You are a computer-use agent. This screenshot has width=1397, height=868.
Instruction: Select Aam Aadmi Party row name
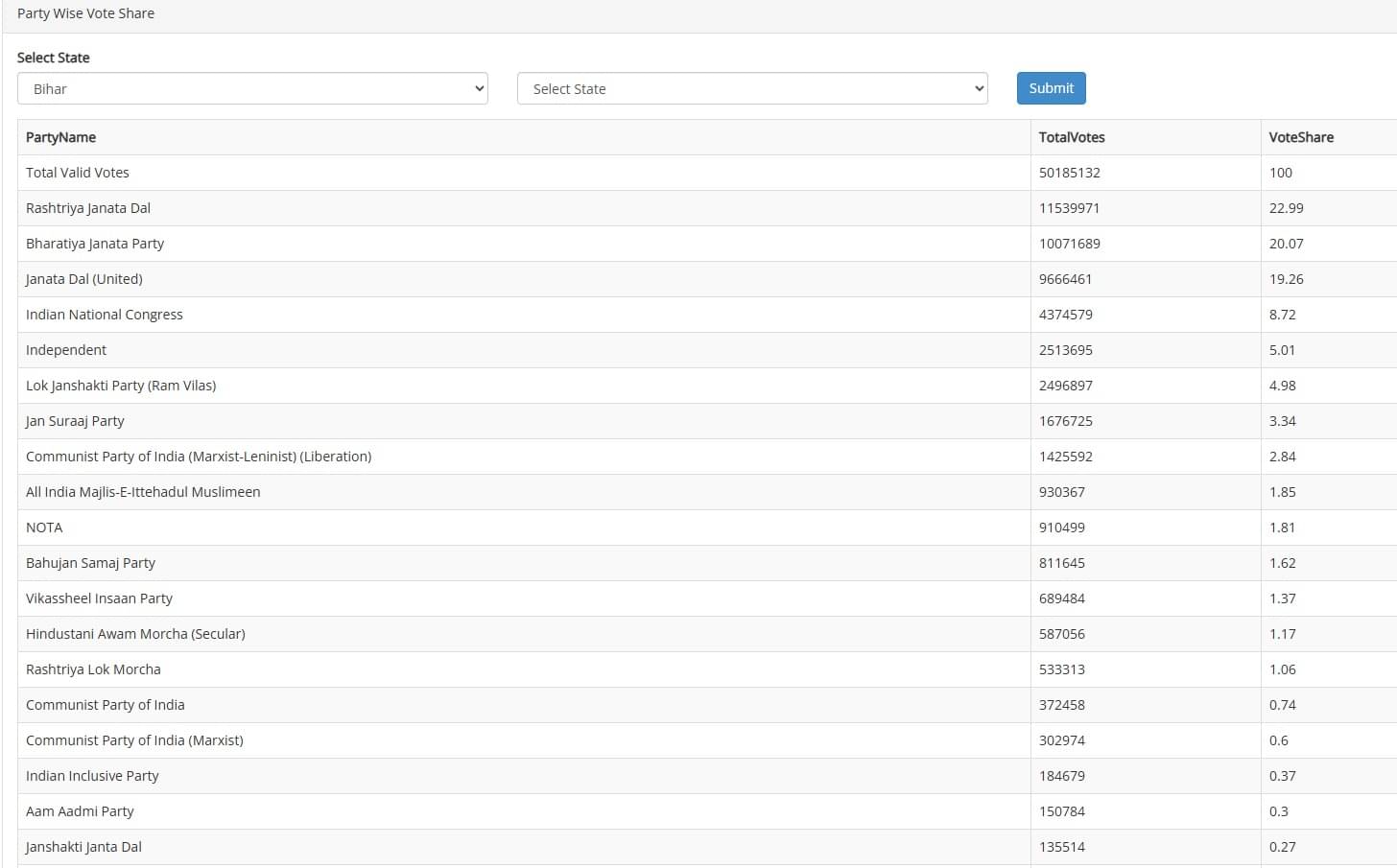click(80, 811)
